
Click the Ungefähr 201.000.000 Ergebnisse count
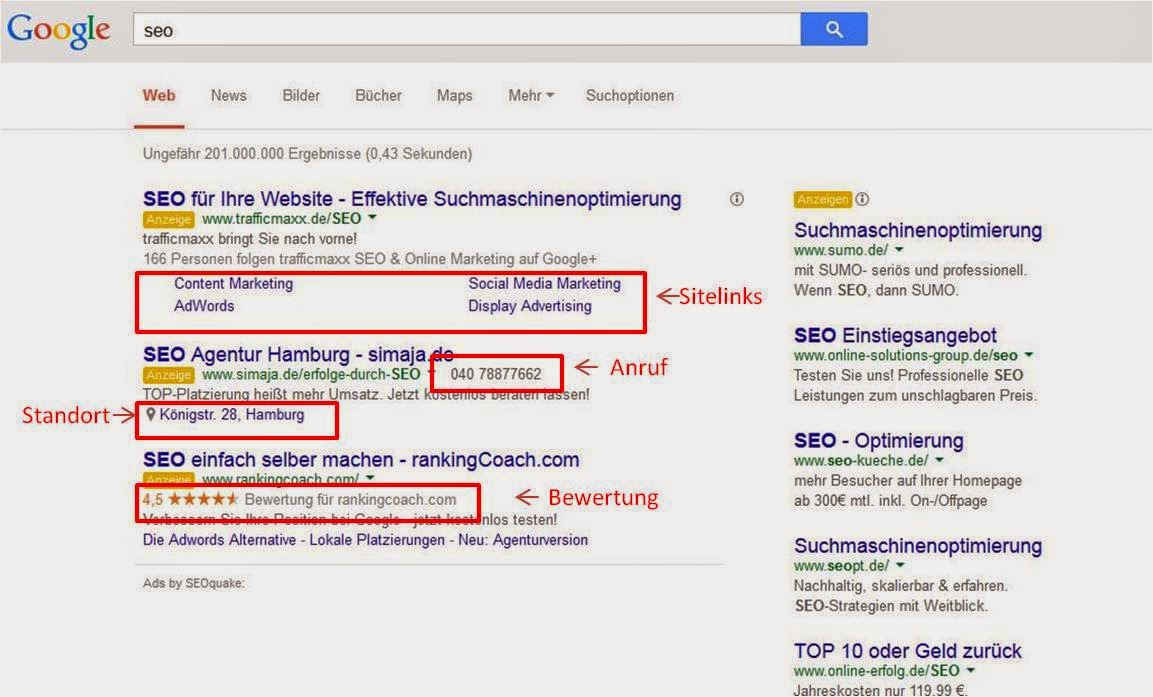tap(307, 154)
